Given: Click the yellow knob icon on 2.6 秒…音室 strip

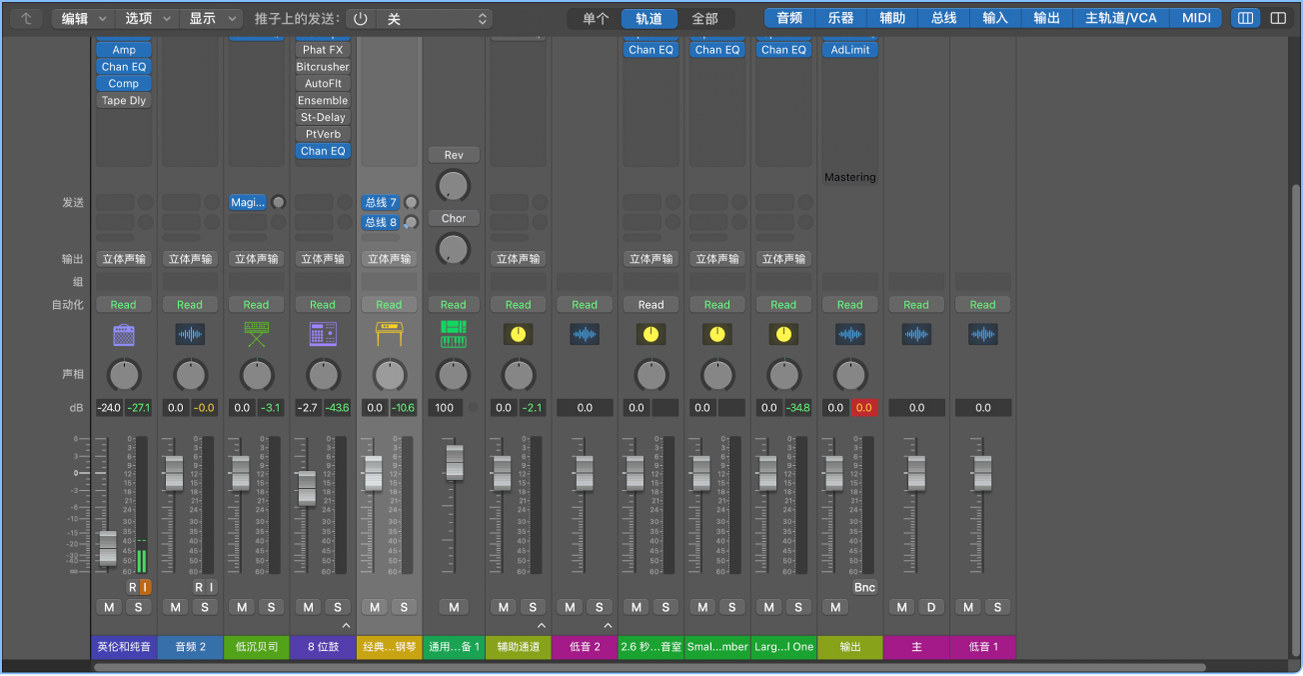Looking at the screenshot, I should (x=651, y=334).
